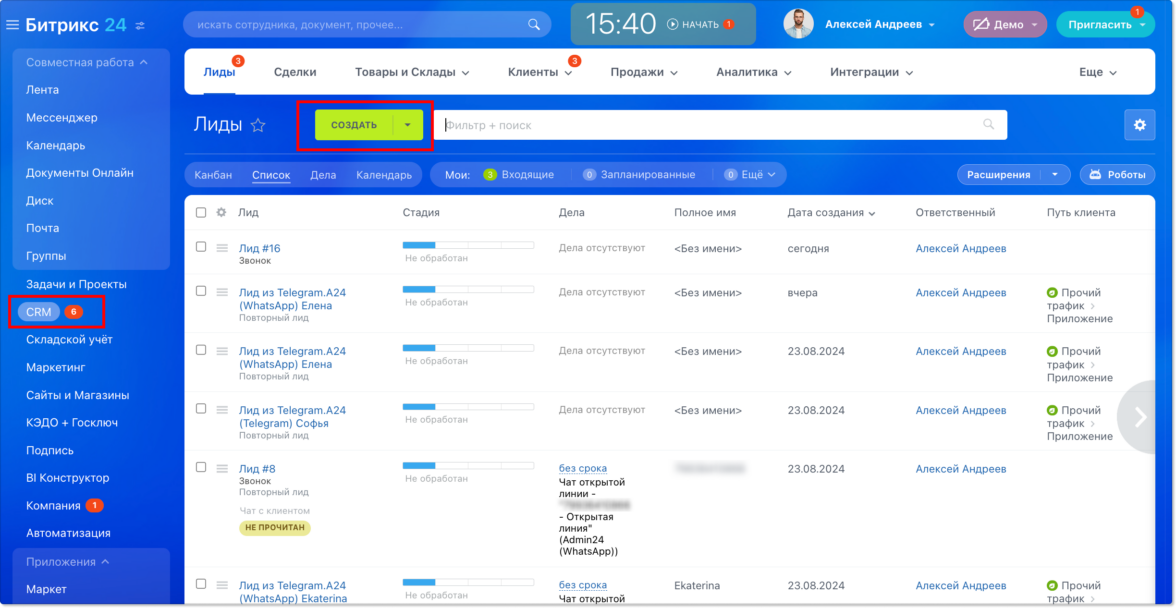This screenshot has width=1176, height=608.
Task: Open the Лид #16 link
Action: (x=260, y=248)
